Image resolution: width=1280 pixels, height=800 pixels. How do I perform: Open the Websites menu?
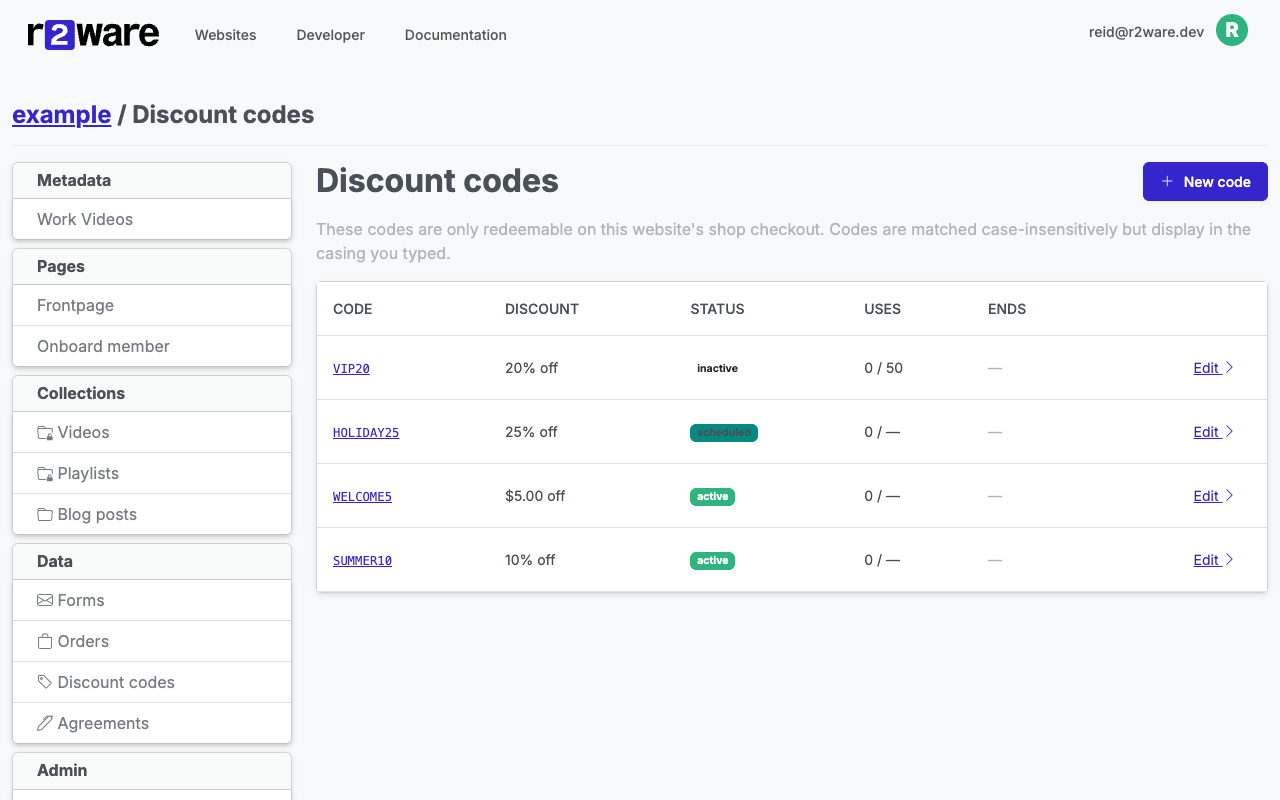coord(225,35)
